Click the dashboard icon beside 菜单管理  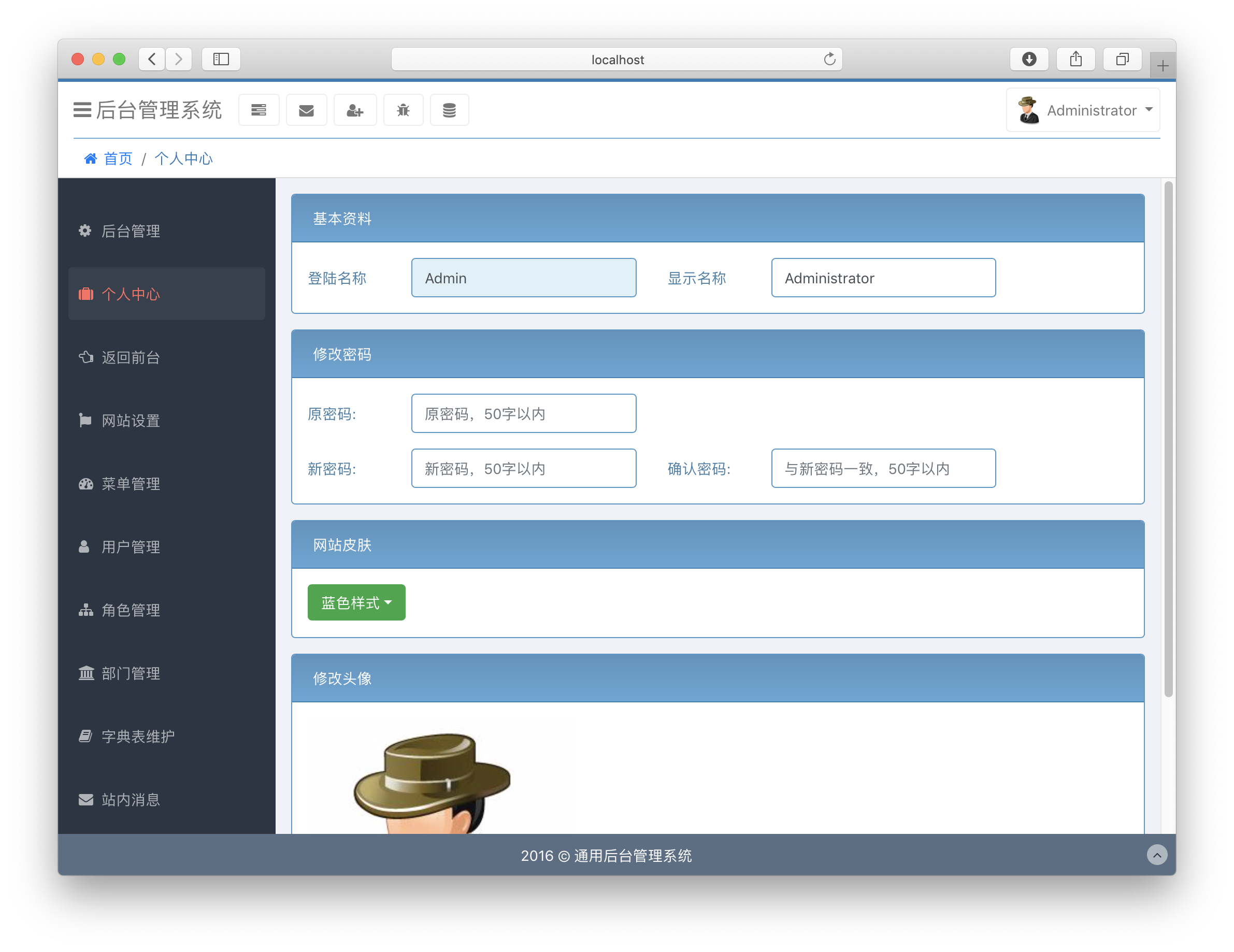pyautogui.click(x=86, y=484)
